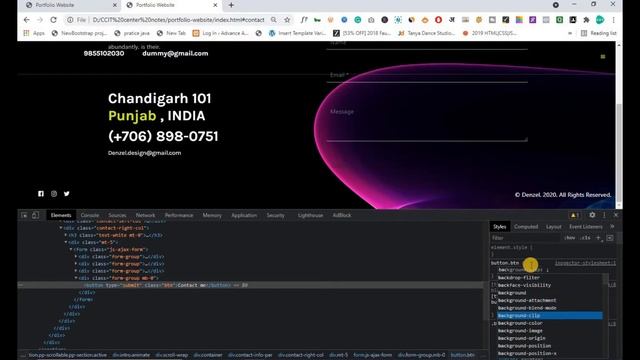Choose backdrop-filter from autocomplete
Image resolution: width=640 pixels, height=360 pixels.
point(549,278)
